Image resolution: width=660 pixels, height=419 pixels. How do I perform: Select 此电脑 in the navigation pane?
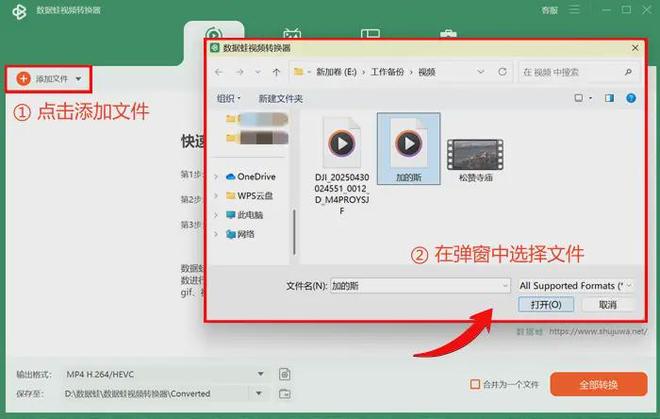[245, 215]
